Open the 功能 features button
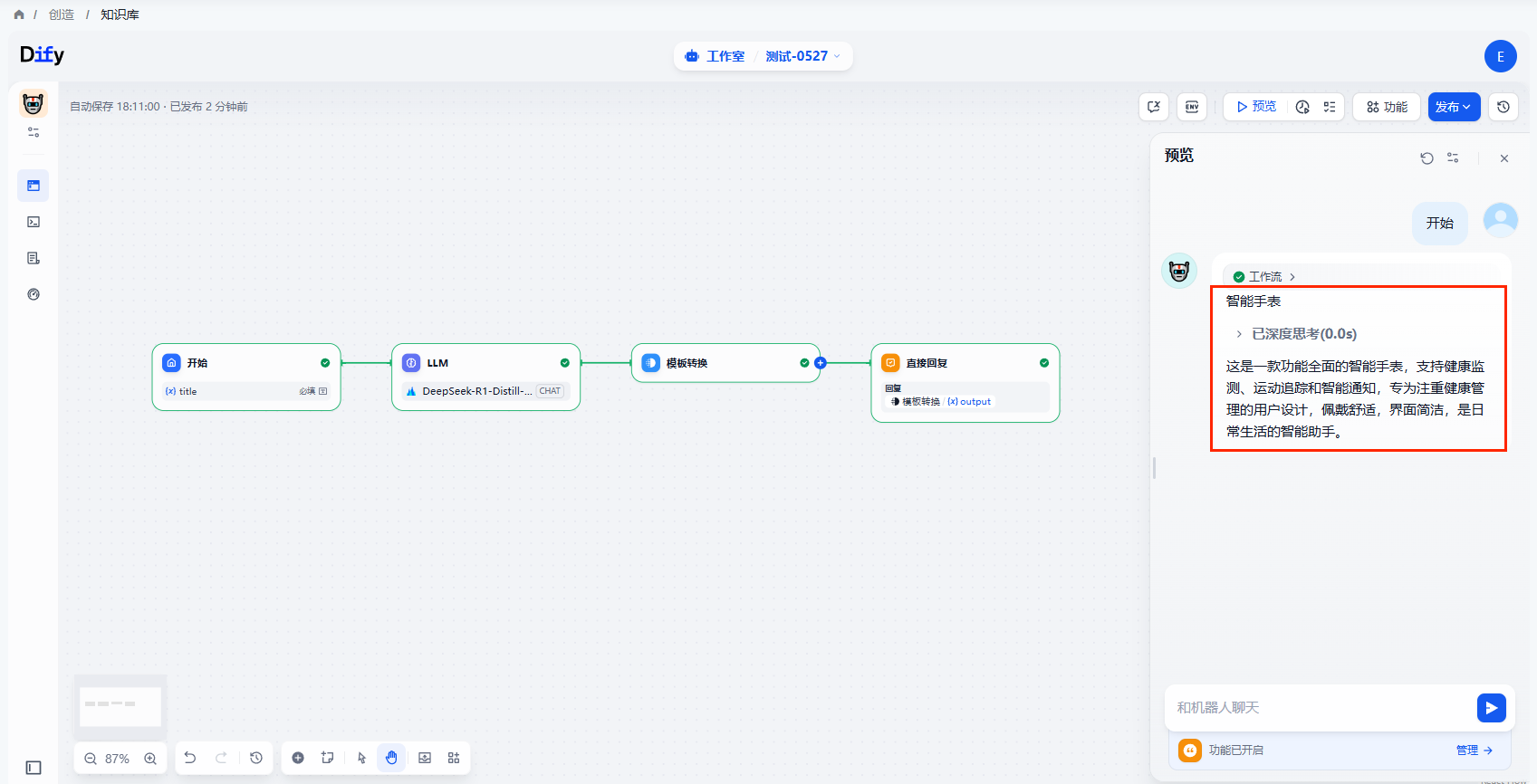 tap(1387, 107)
